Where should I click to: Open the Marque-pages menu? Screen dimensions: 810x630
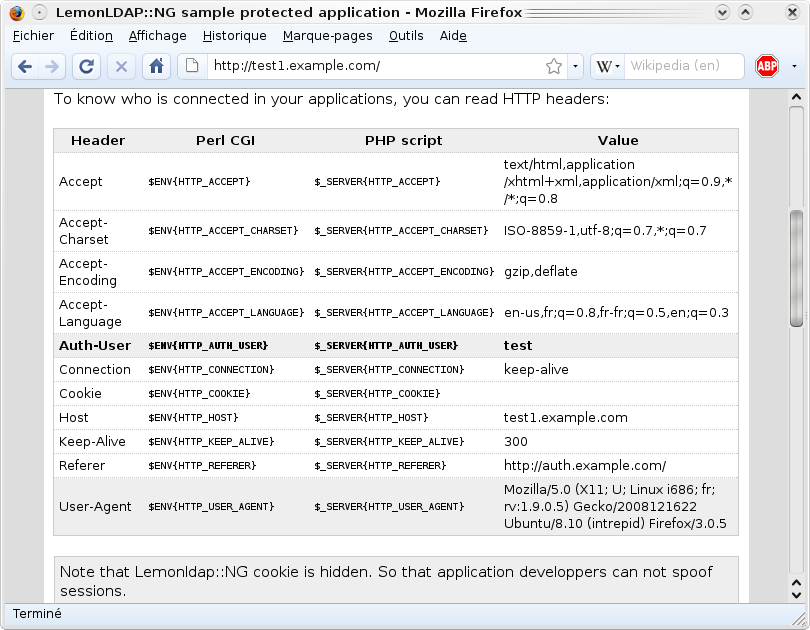pos(328,36)
